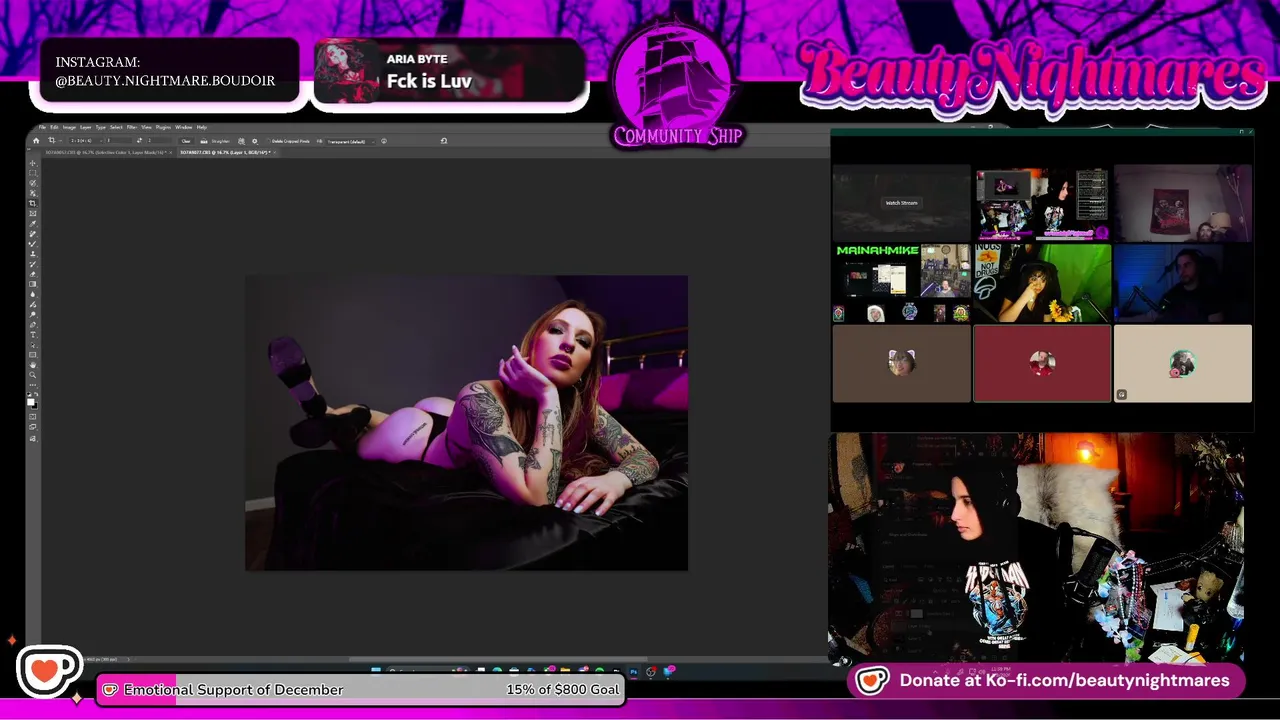
Task: Toggle Quick Mask mode
Action: (33, 417)
